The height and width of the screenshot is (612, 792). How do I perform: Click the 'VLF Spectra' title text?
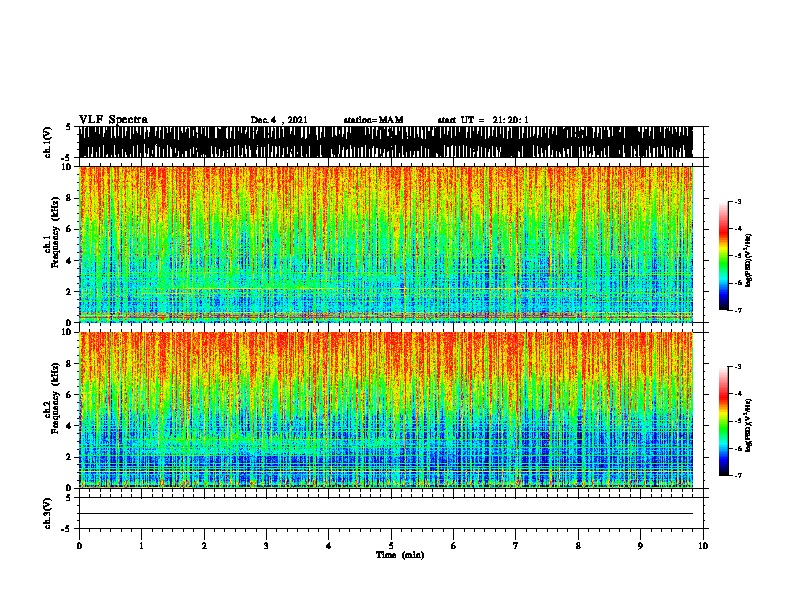pos(113,120)
